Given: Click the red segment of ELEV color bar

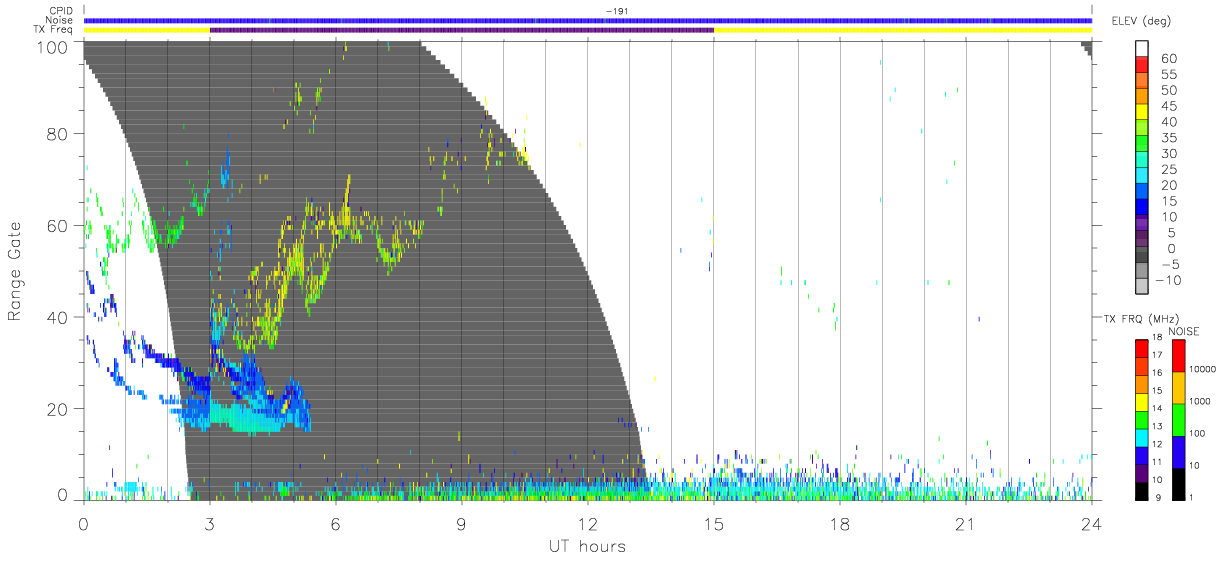Looking at the screenshot, I should point(1143,63).
